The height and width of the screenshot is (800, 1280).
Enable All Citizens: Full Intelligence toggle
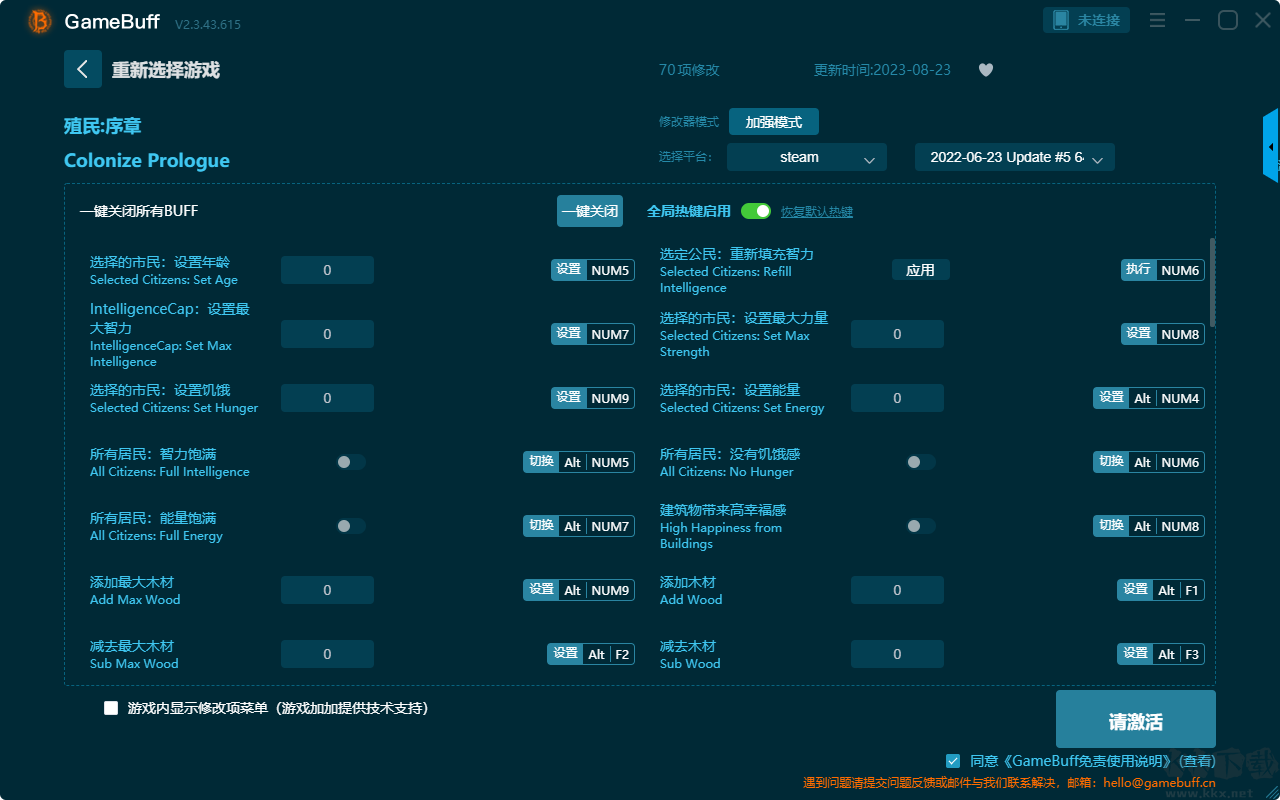tap(351, 462)
